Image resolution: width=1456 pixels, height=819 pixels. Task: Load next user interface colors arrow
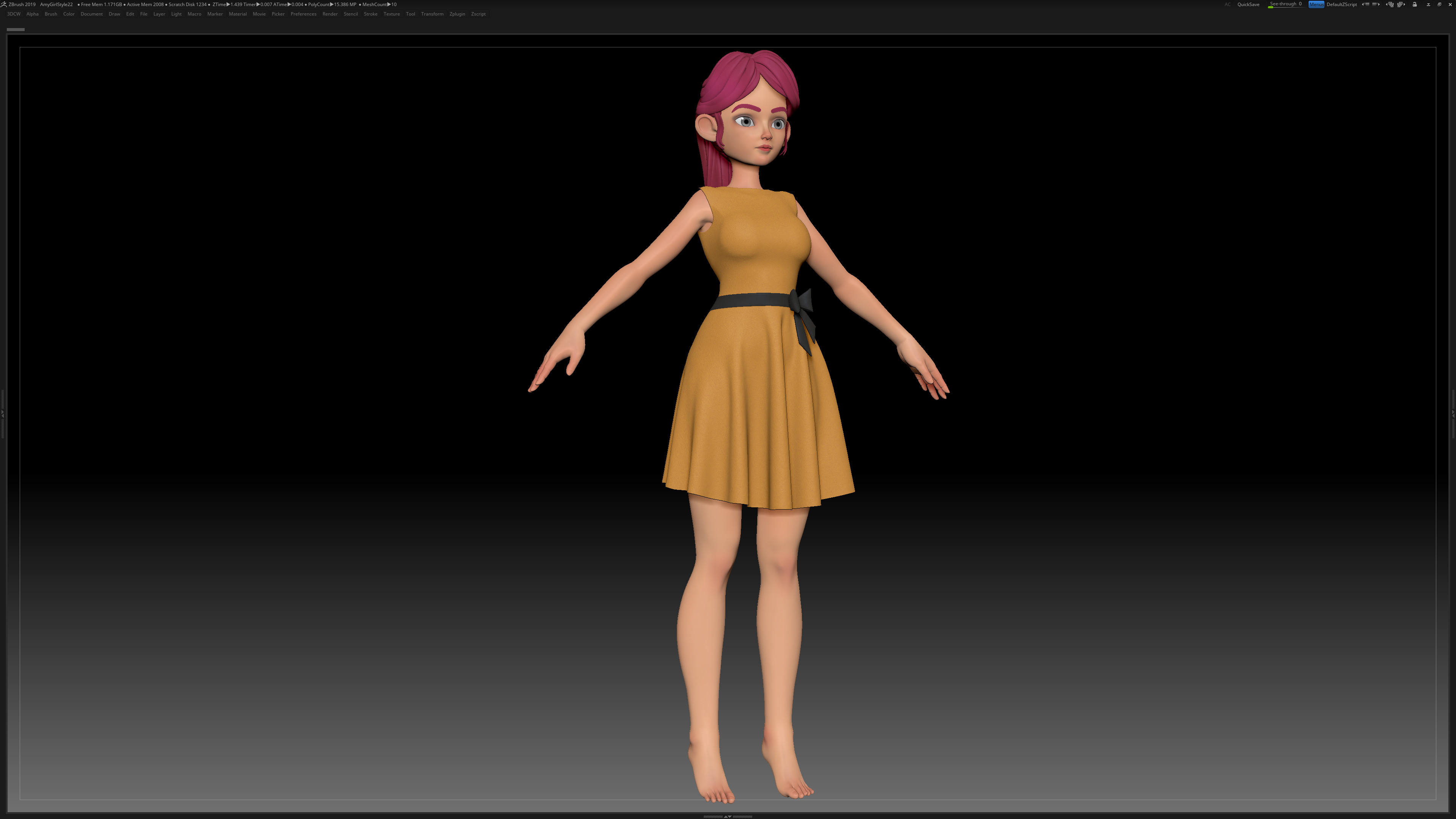[x=1376, y=5]
